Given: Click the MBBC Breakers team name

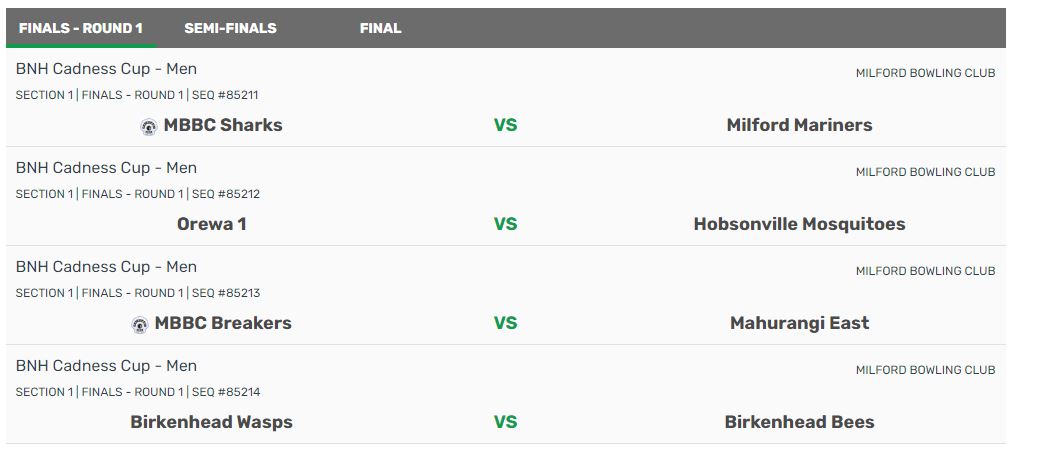Looking at the screenshot, I should (x=223, y=323).
